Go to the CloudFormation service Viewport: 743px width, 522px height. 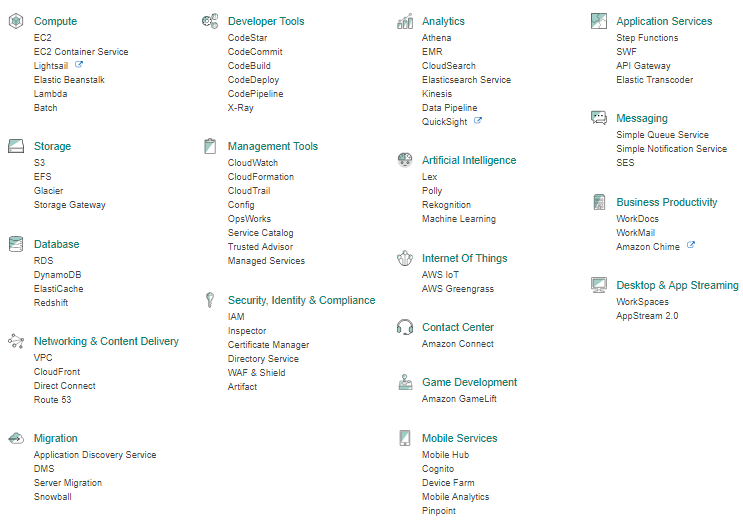click(261, 177)
